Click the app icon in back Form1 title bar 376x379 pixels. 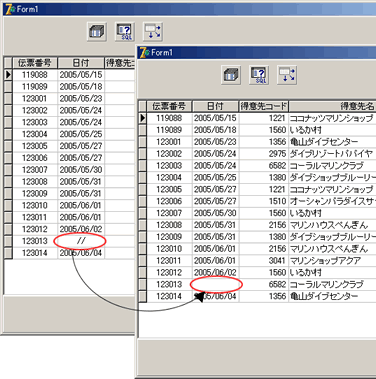click(10, 9)
